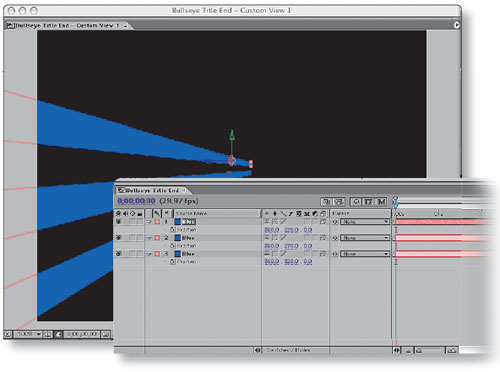500x372 pixels.
Task: Click parent pick whip of layer 1
Action: pyautogui.click(x=335, y=222)
